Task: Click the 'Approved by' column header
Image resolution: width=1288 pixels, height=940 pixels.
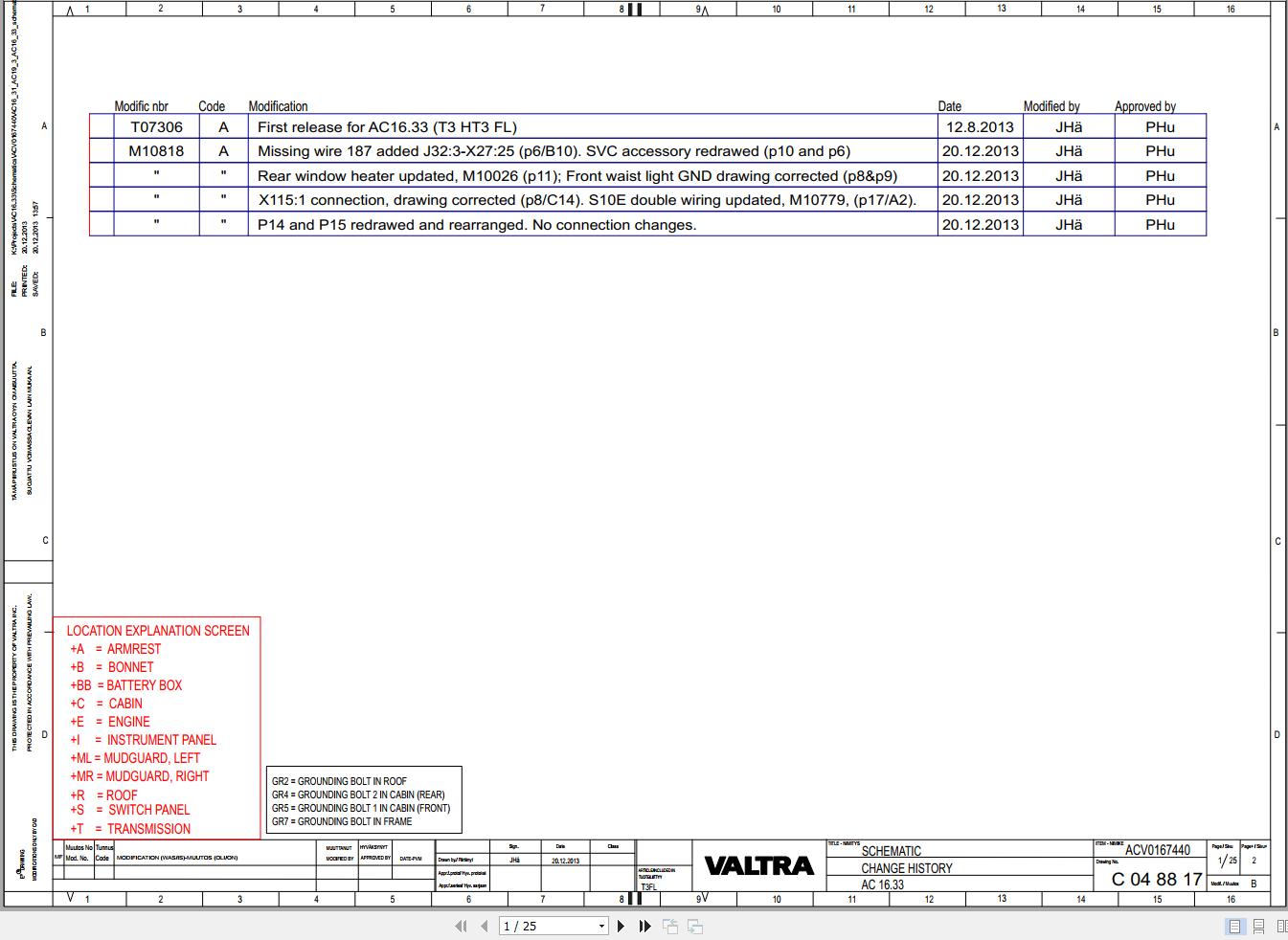Action: click(1145, 106)
